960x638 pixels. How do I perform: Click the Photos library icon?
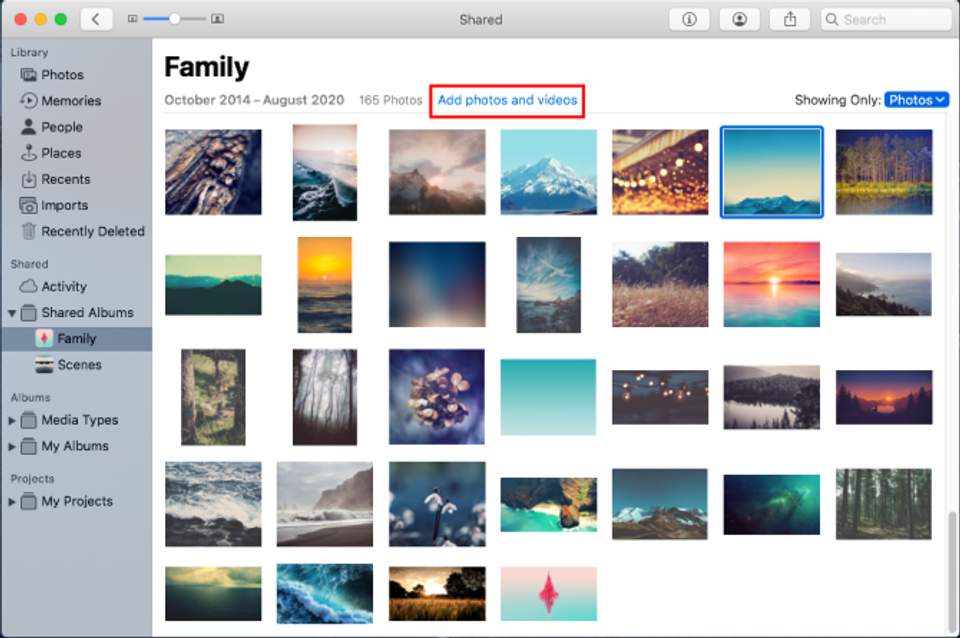click(x=28, y=75)
